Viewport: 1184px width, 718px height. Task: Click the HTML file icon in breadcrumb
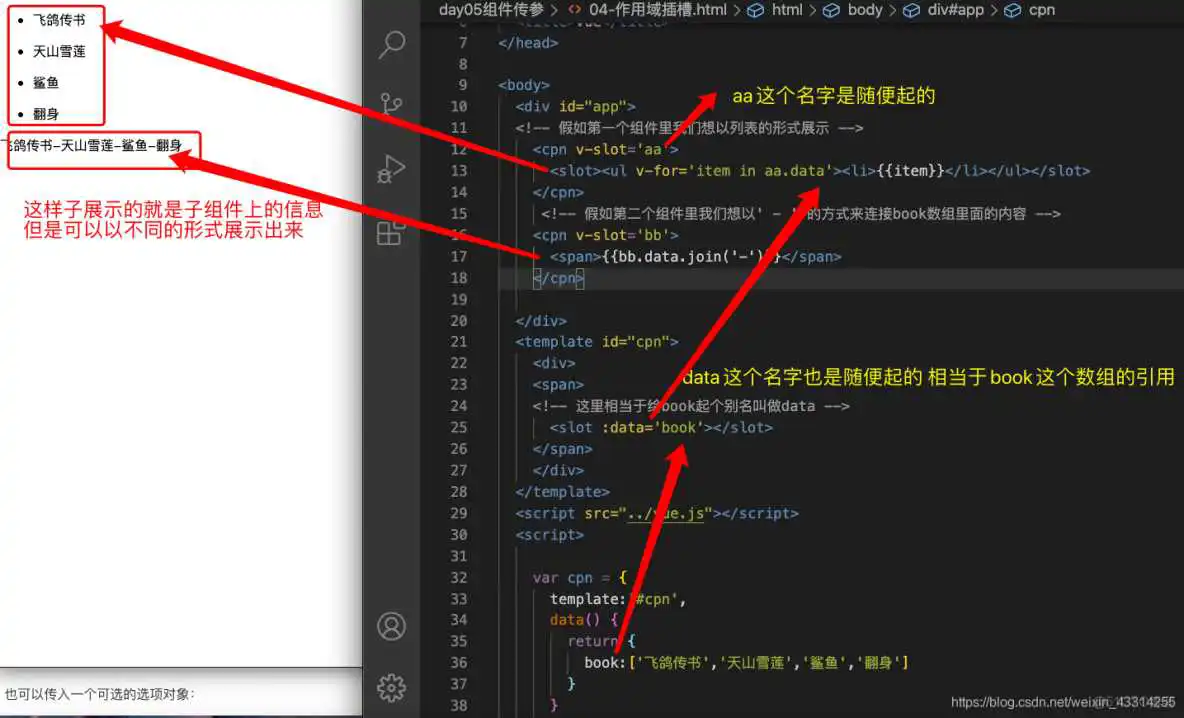575,10
